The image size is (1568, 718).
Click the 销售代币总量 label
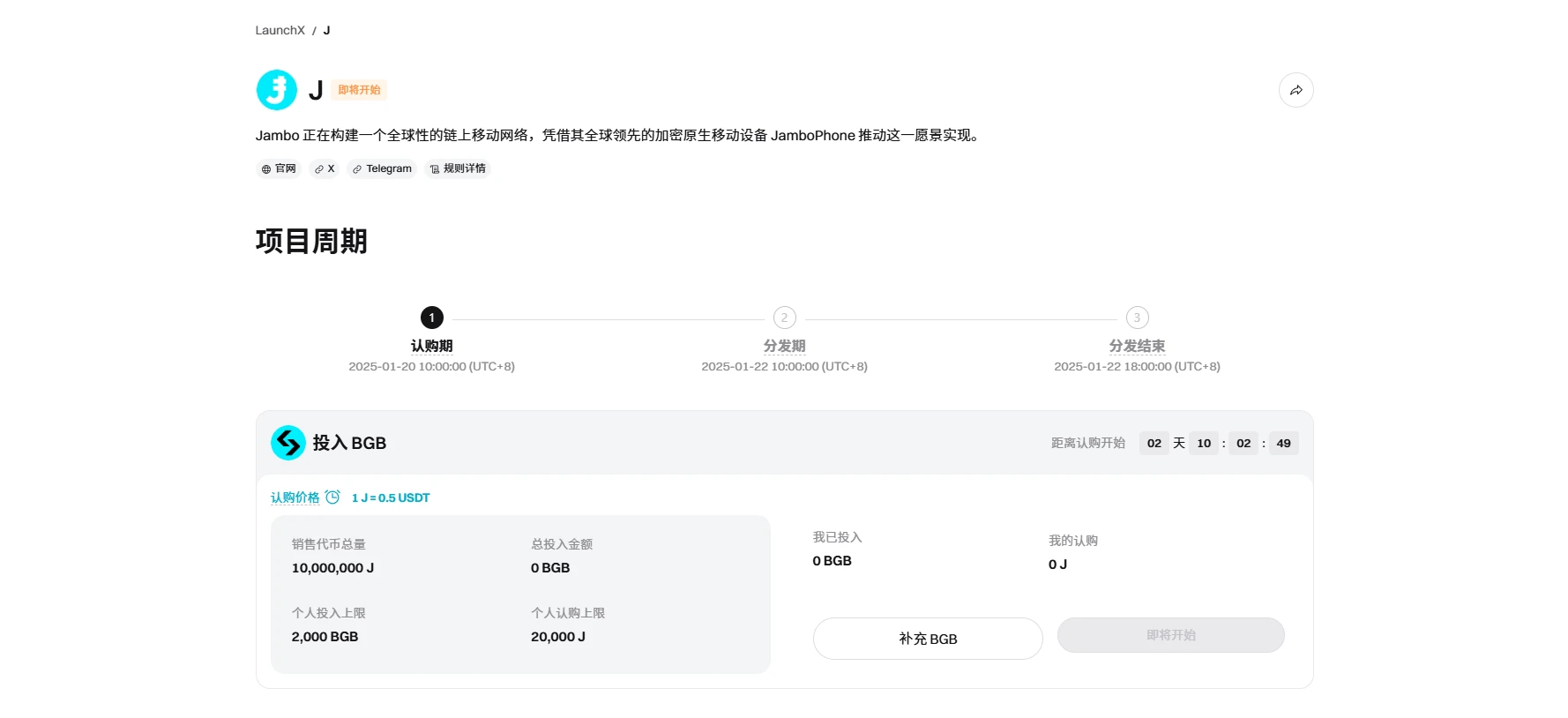coord(329,544)
